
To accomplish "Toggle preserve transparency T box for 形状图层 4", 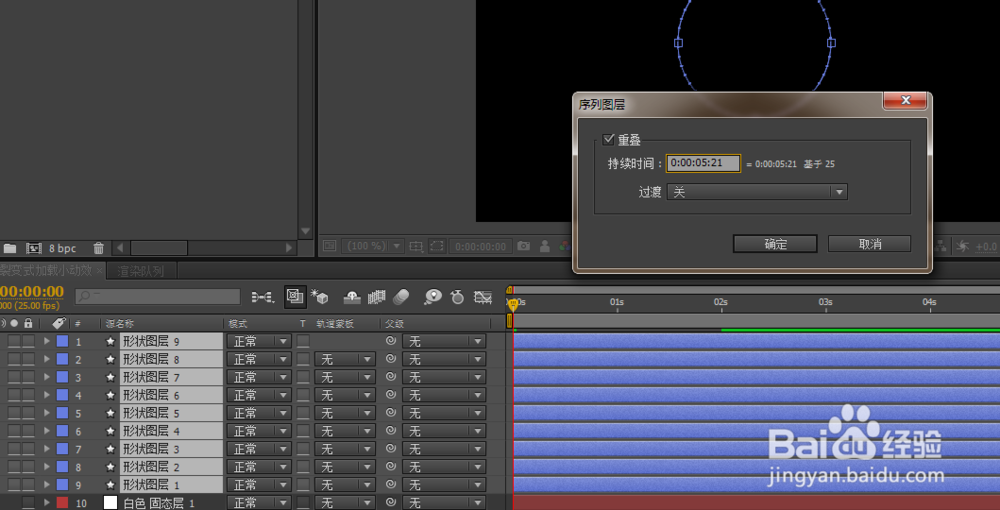I will tap(303, 430).
